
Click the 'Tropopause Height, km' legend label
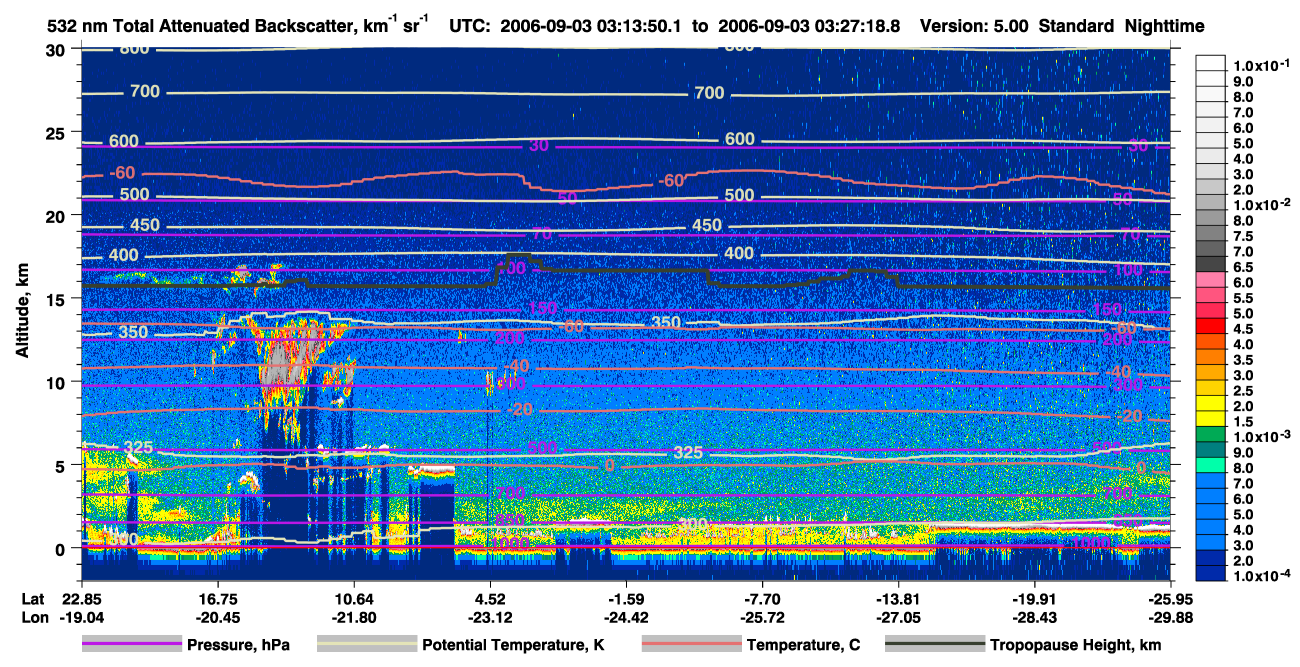(1076, 645)
